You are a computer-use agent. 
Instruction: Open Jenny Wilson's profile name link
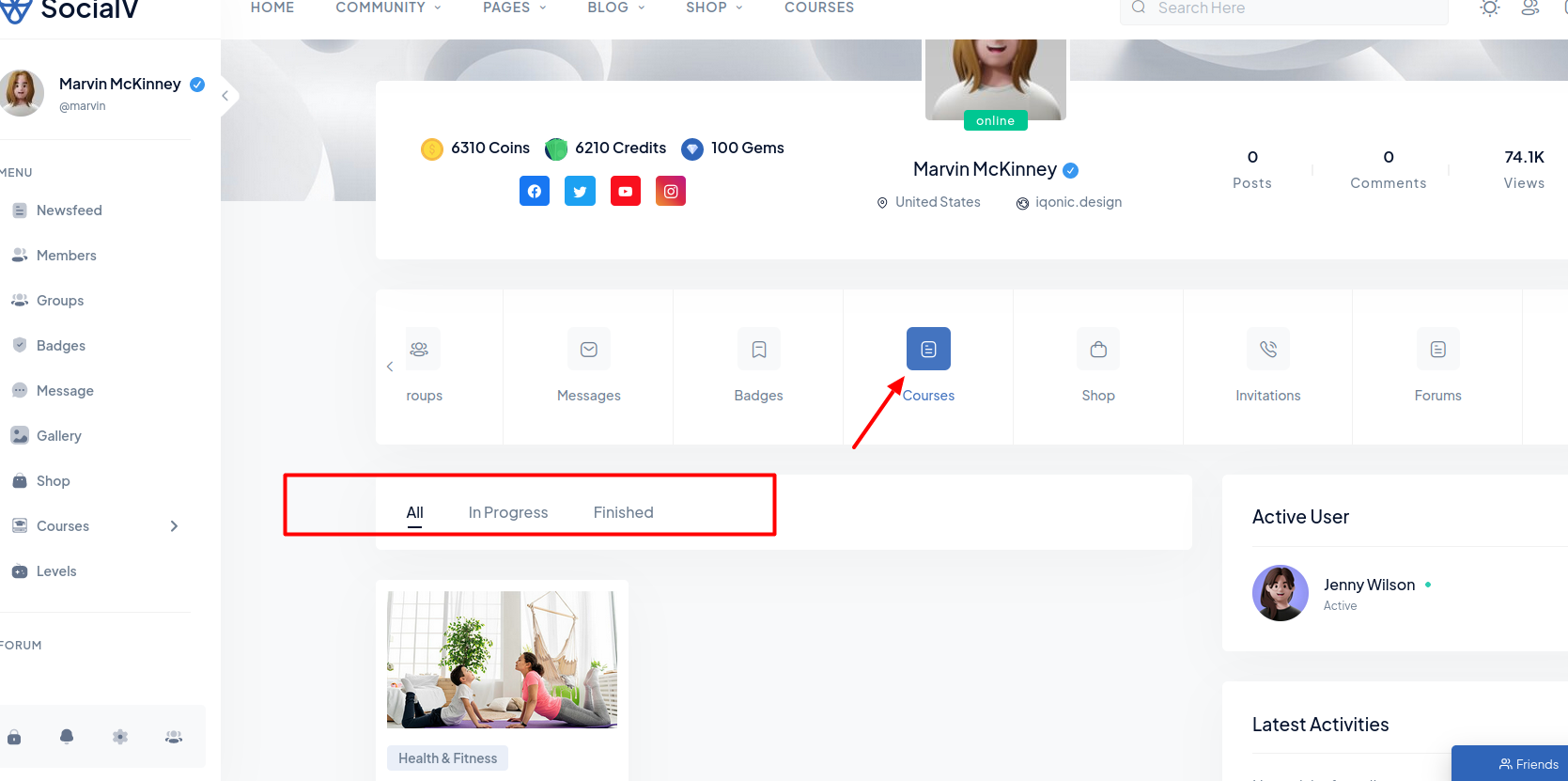[1369, 585]
